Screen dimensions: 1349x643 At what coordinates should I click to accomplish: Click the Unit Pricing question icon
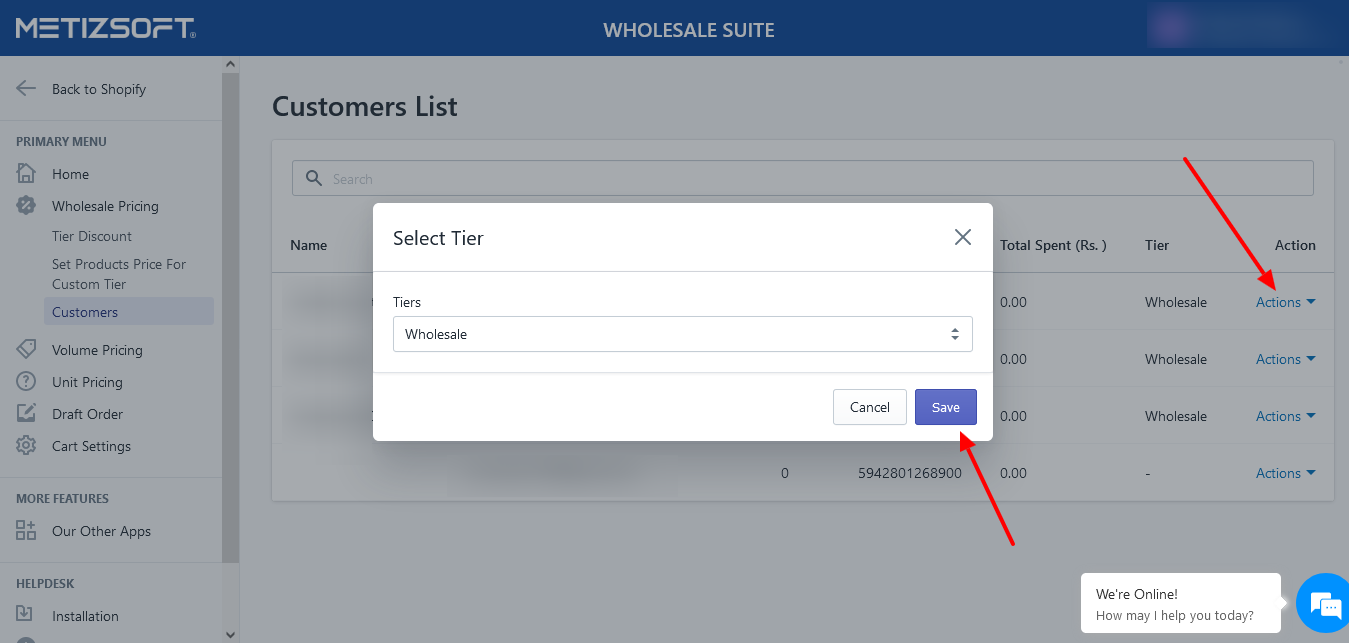click(x=26, y=382)
